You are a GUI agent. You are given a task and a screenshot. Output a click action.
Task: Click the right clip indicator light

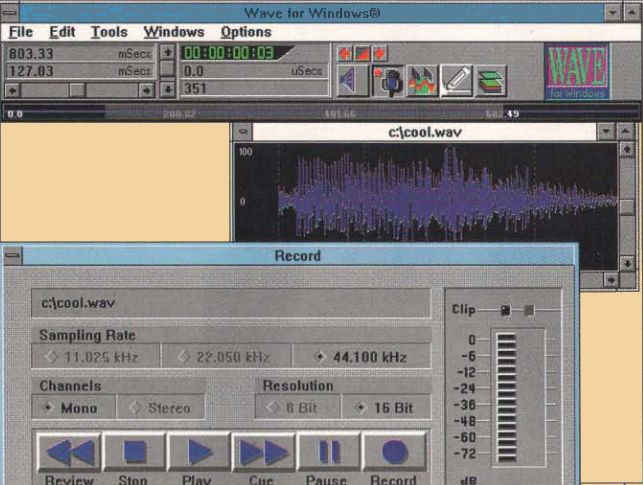point(529,310)
